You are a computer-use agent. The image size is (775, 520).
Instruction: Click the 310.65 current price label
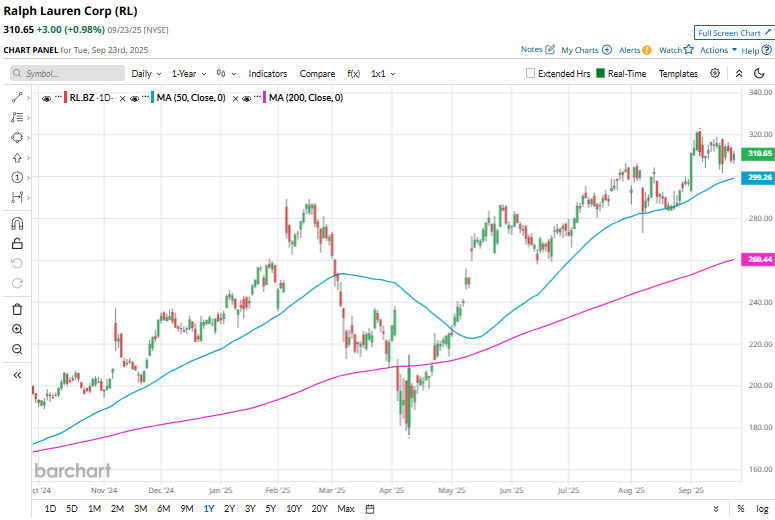click(x=758, y=153)
